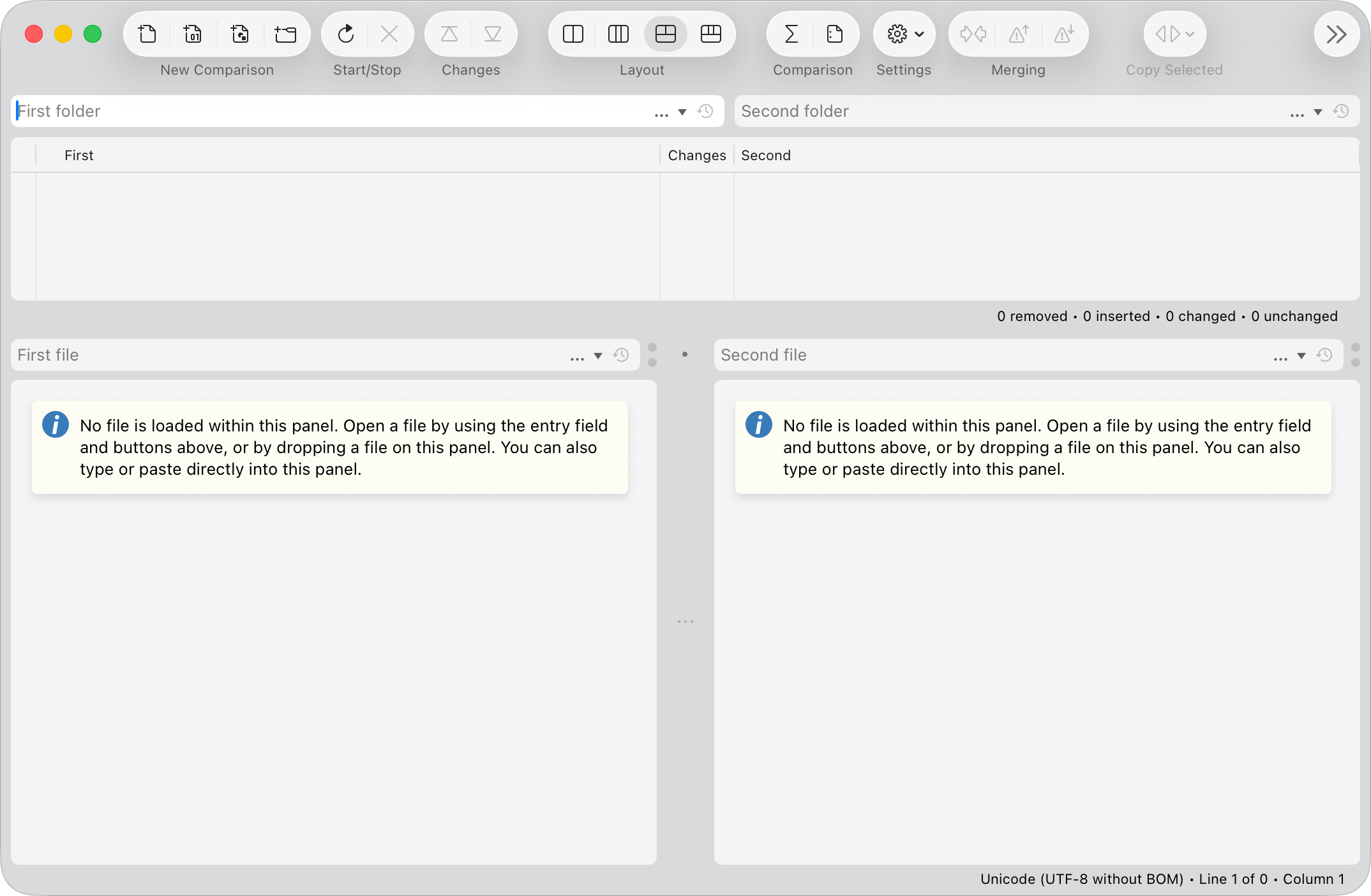Start a new text comparison
The height and width of the screenshot is (896, 1371).
tap(147, 34)
